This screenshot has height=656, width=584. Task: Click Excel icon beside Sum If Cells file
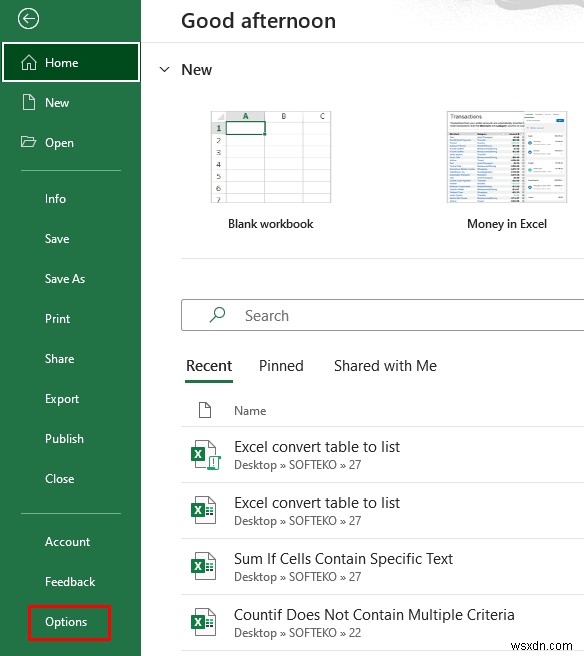204,566
